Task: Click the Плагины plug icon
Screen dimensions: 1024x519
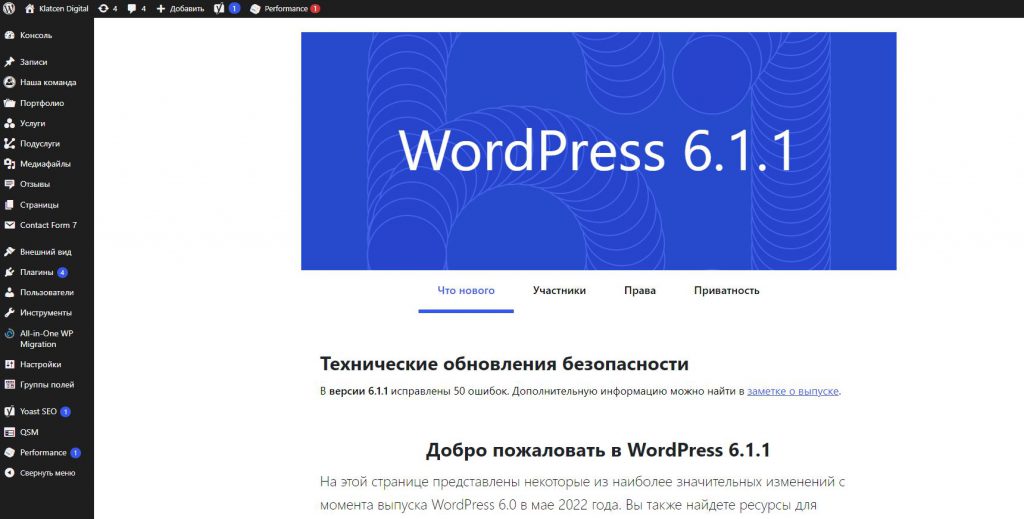Action: point(9,272)
